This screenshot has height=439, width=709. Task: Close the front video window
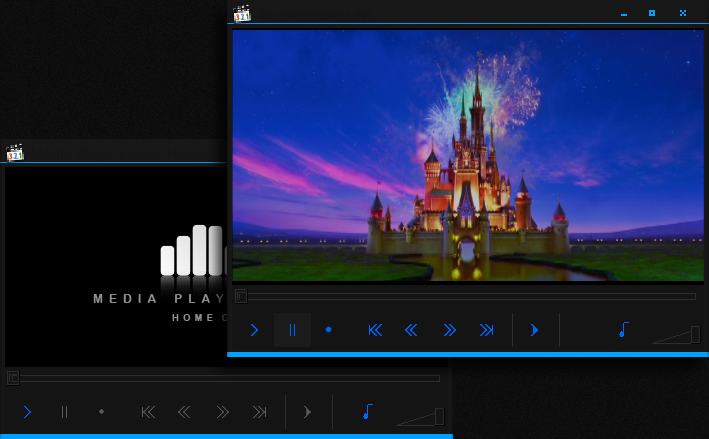coord(683,13)
